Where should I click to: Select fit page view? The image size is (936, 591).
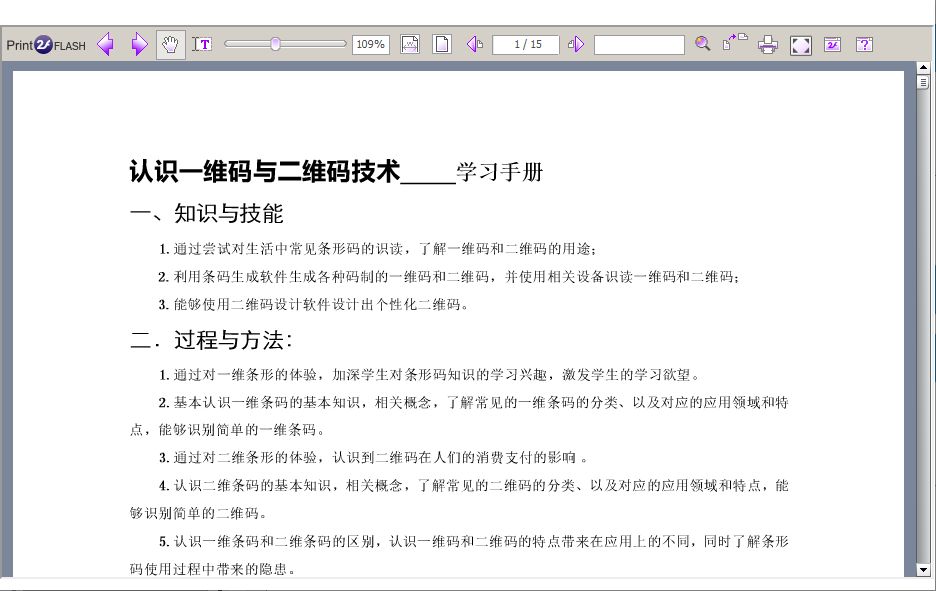point(441,45)
